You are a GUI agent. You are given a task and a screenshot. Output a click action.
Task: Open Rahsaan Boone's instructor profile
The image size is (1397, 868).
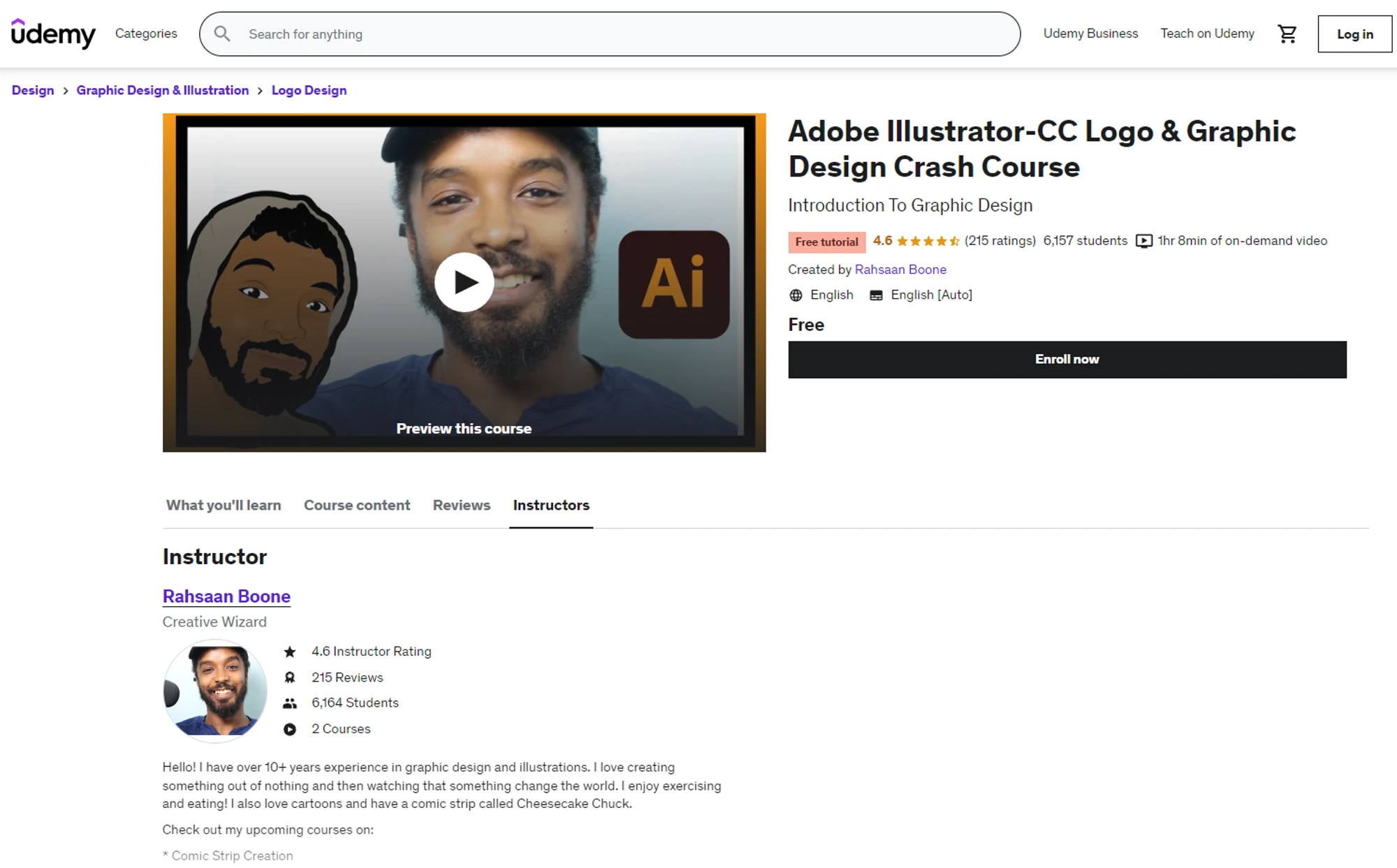pyautogui.click(x=226, y=596)
